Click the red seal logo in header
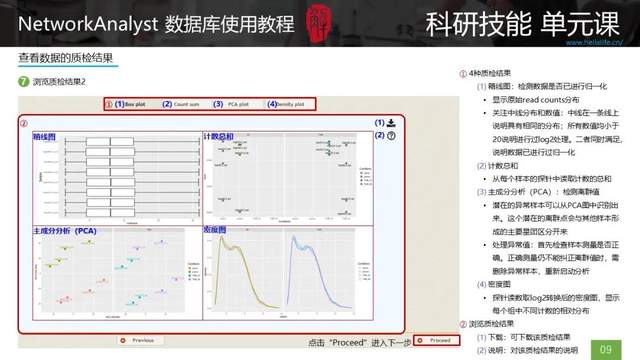This screenshot has height=360, width=640. 317,23
